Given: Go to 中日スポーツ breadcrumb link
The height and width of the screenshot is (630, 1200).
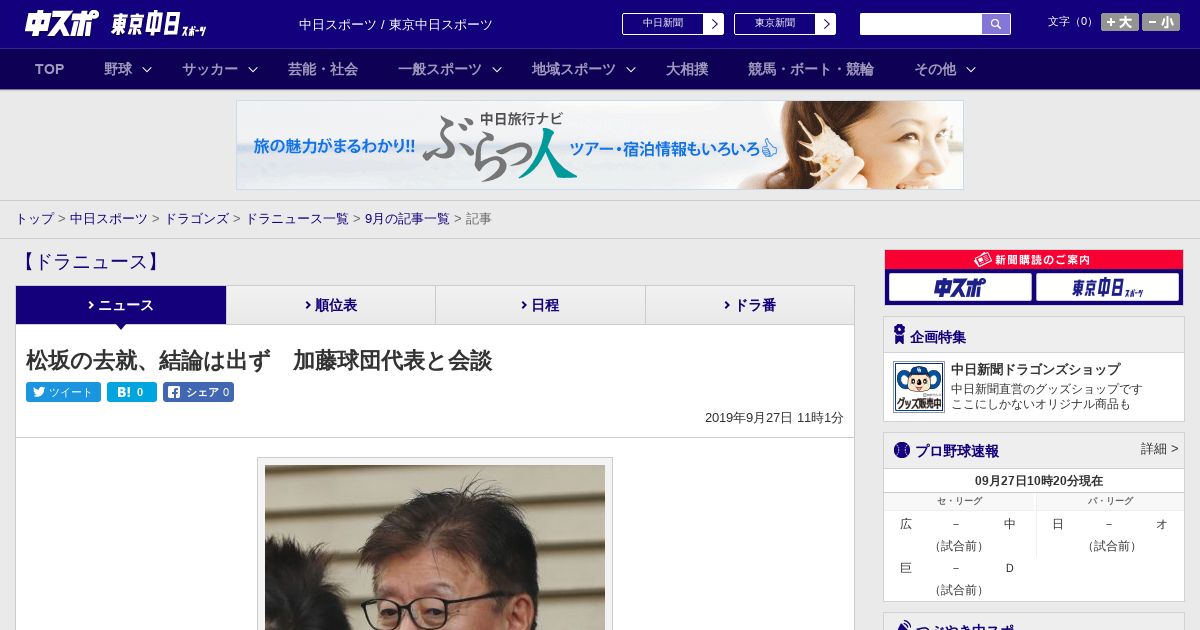Looking at the screenshot, I should pyautogui.click(x=109, y=218).
